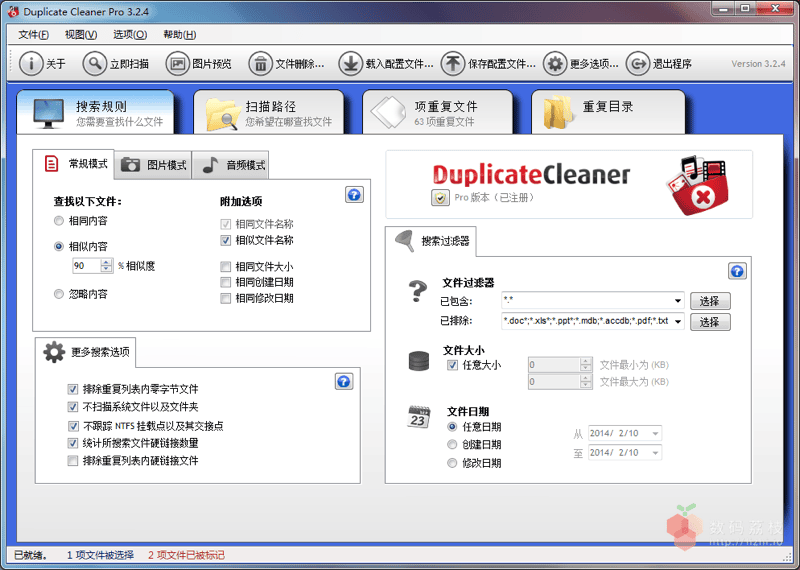Enable the 相同文件大小 checkbox
800x570 pixels.
(226, 266)
